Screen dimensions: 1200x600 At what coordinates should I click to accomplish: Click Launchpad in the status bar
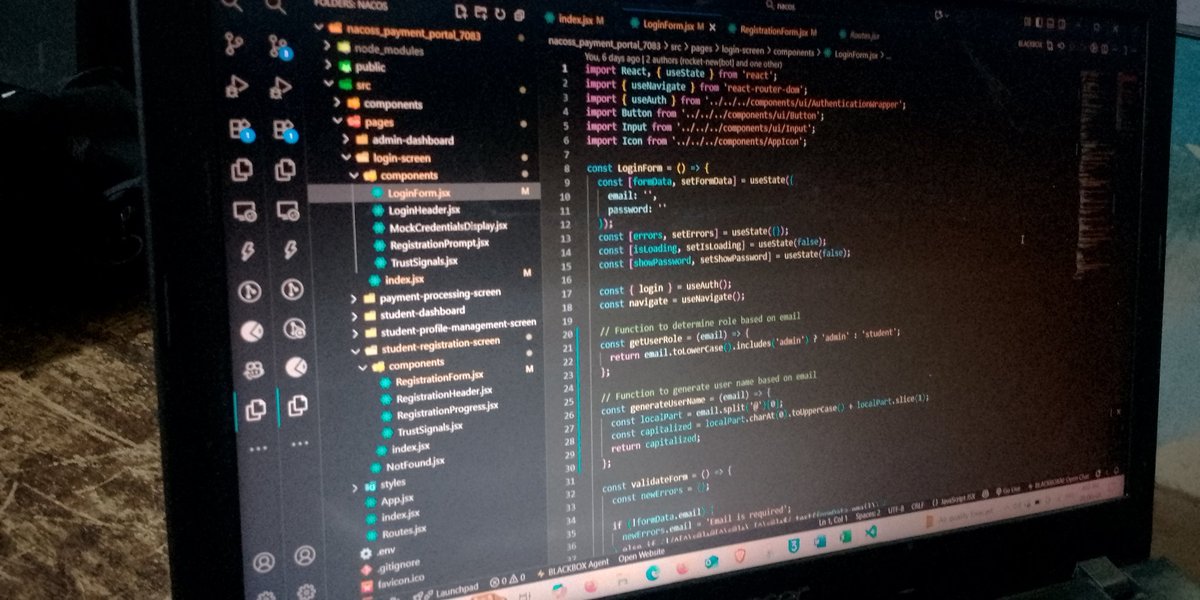tap(450, 589)
